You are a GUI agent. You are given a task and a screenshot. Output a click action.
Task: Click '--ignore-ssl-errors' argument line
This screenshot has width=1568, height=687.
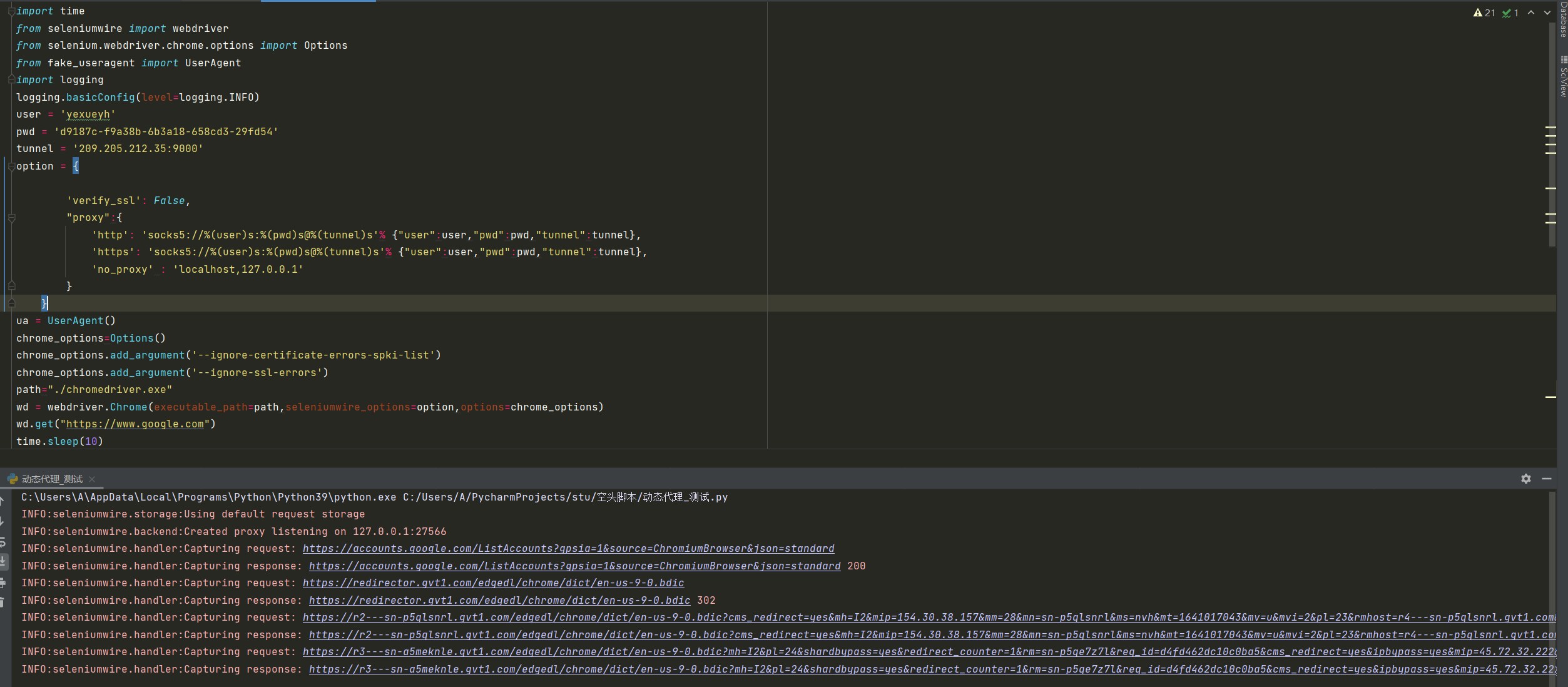click(172, 373)
